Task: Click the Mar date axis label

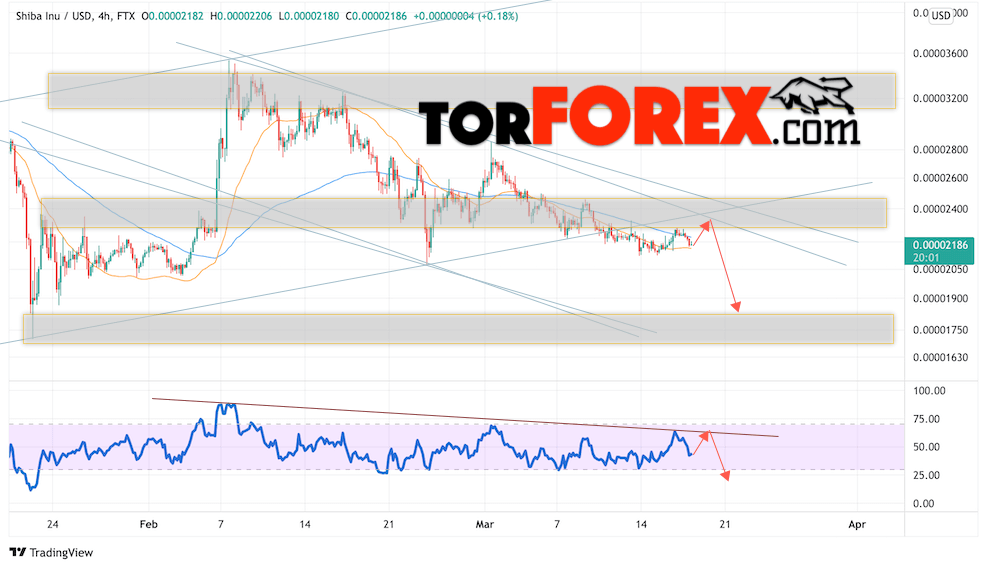Action: [485, 525]
